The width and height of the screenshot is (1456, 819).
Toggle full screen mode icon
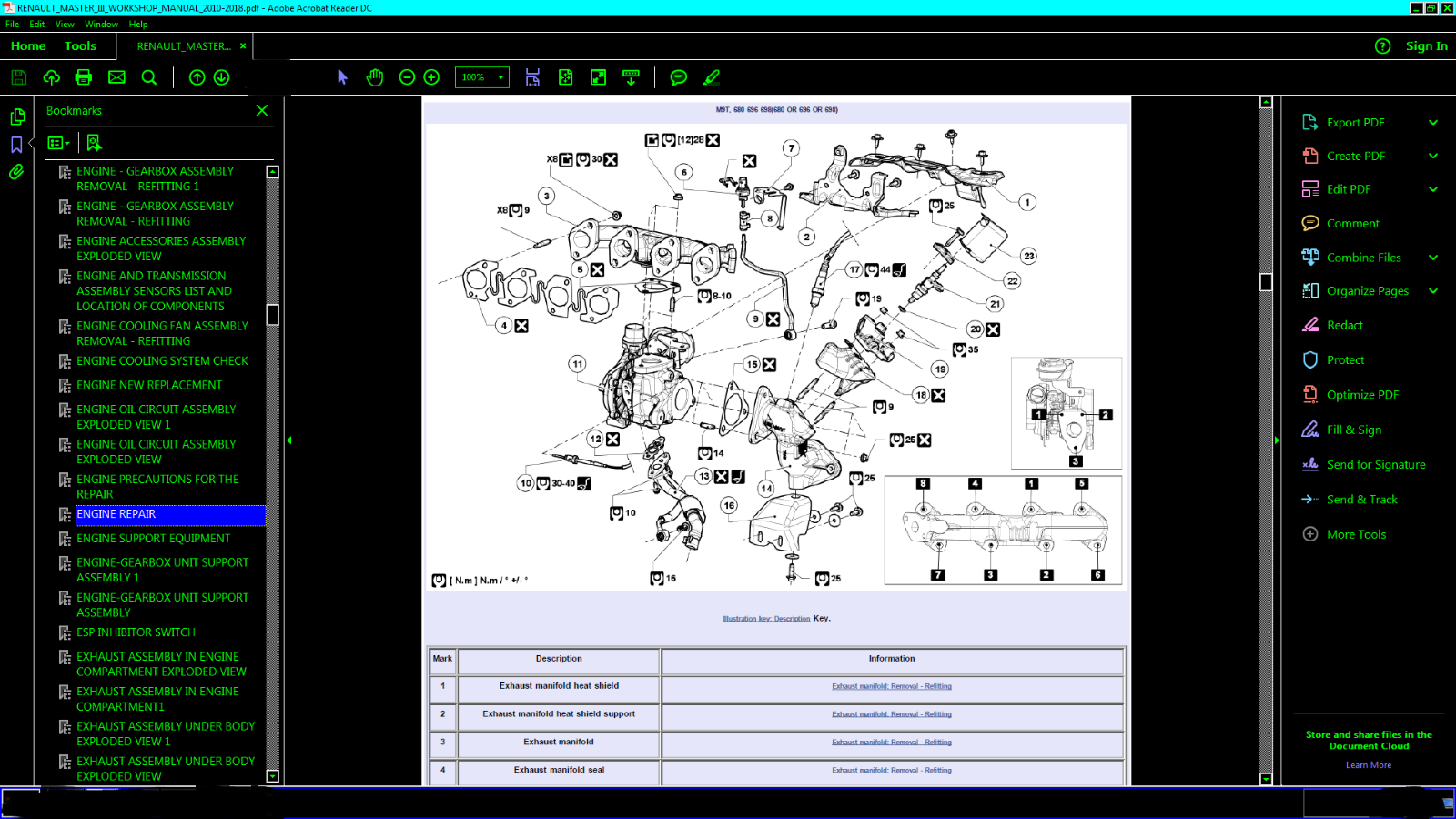point(598,77)
